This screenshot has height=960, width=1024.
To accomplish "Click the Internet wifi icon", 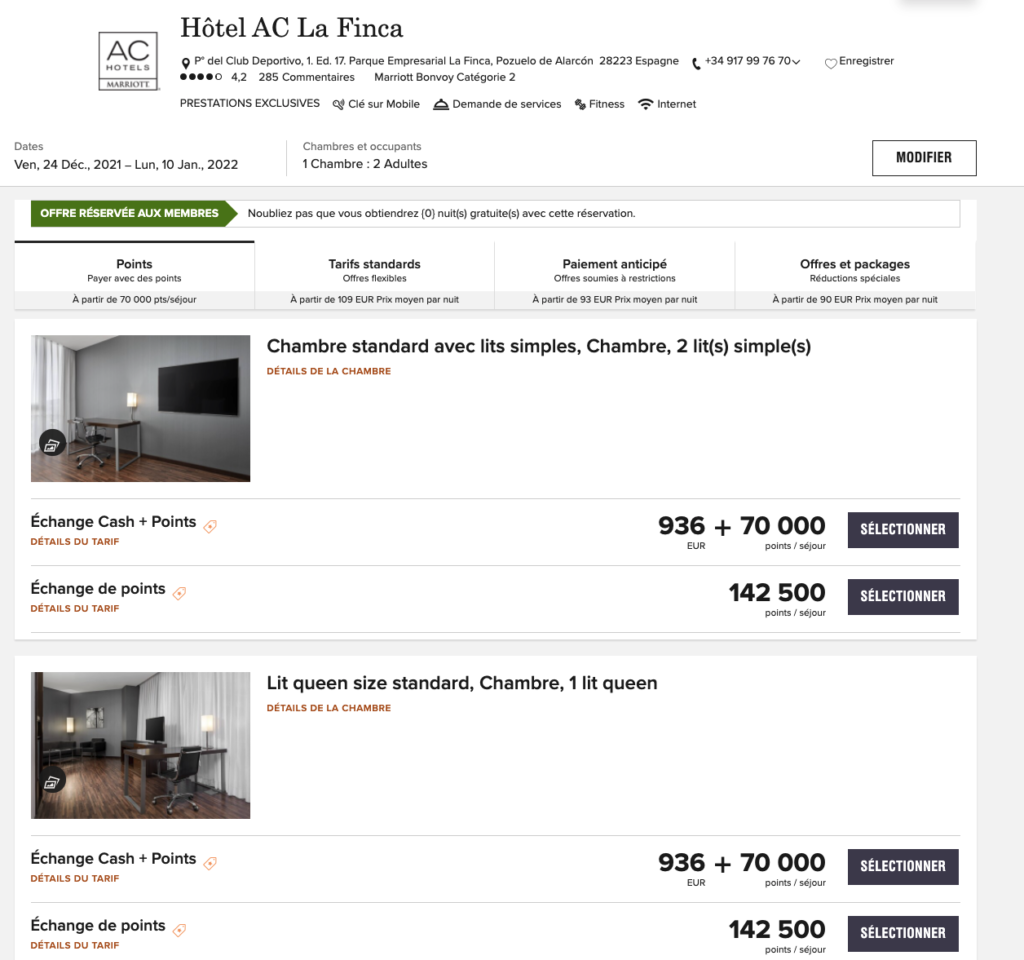I will click(646, 104).
